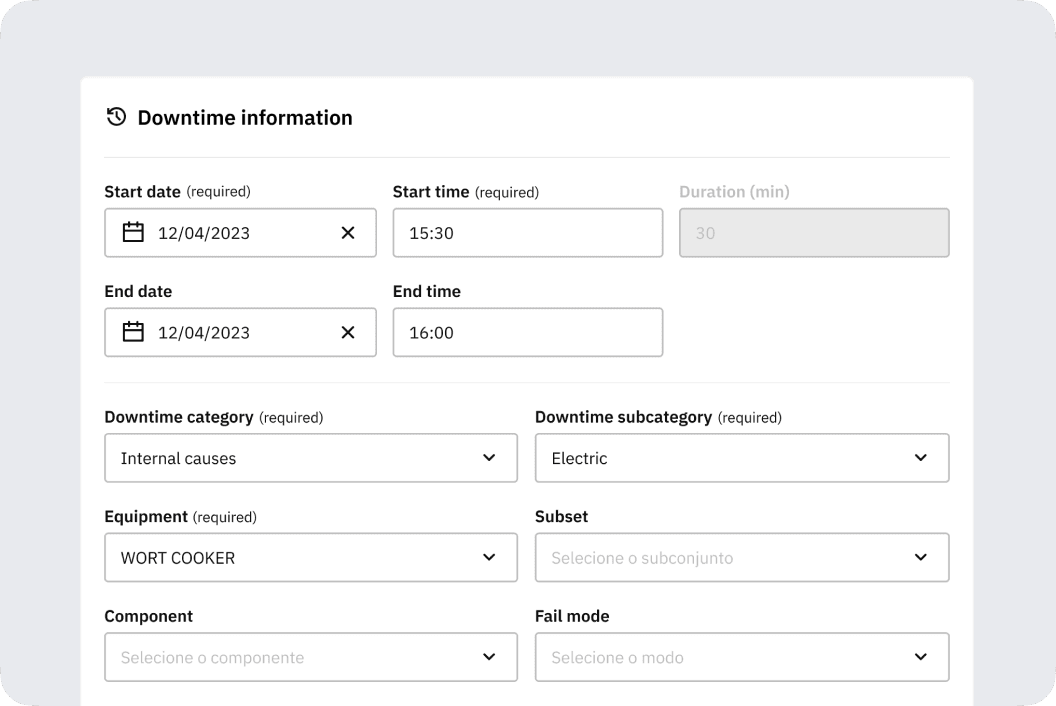Image resolution: width=1056 pixels, height=706 pixels.
Task: Expand the Subset dropdown
Action: pos(741,557)
